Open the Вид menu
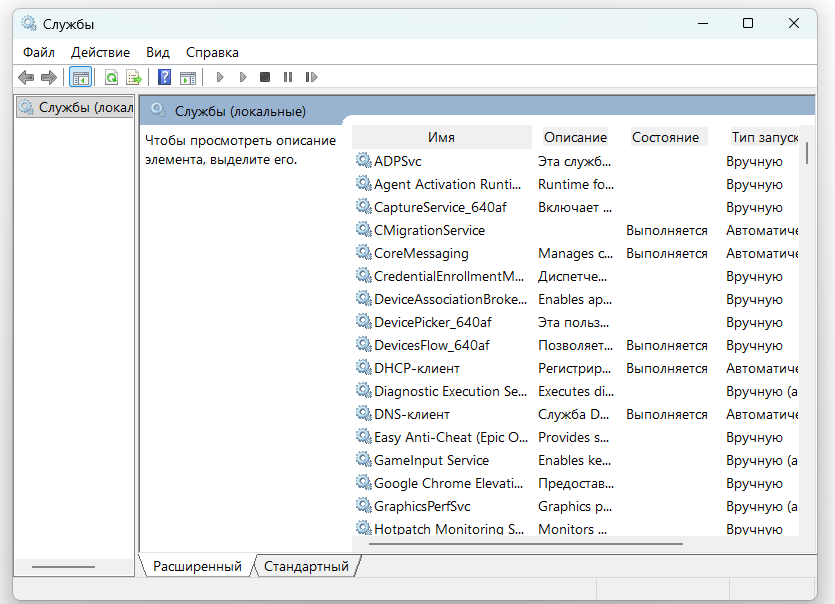This screenshot has width=835, height=604. tap(158, 53)
